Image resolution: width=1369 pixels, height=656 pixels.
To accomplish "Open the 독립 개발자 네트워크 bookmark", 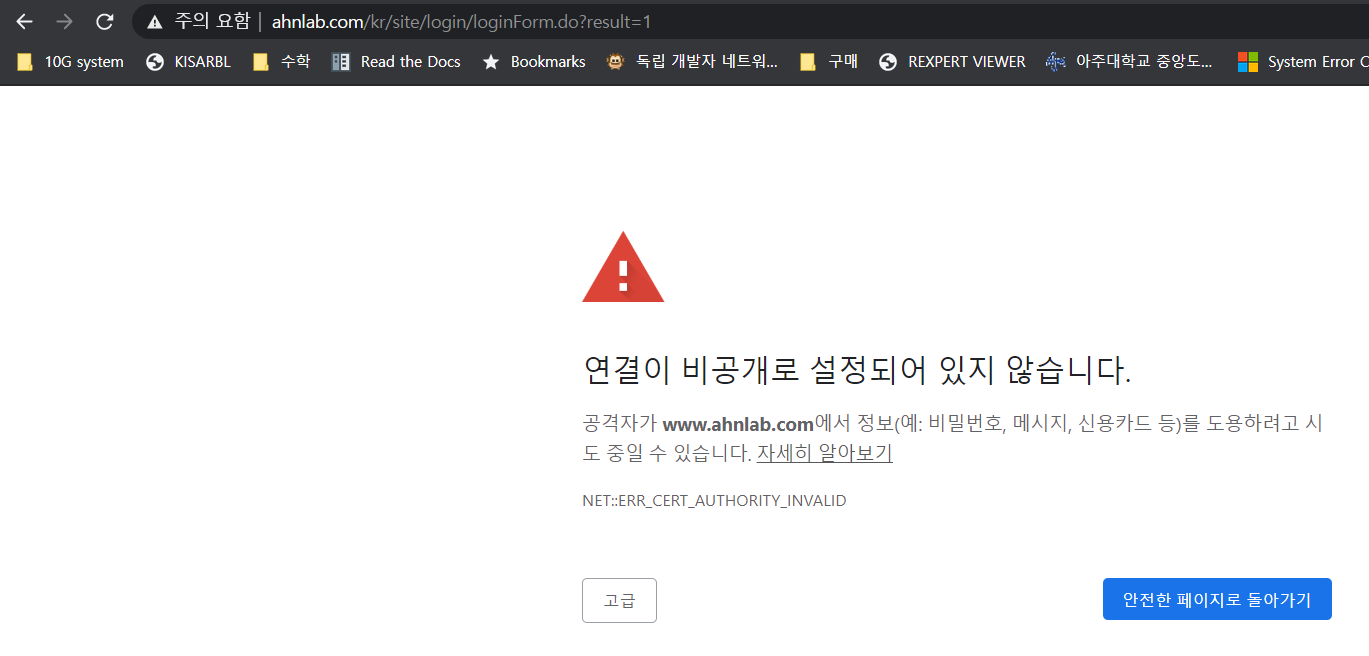I will click(x=692, y=62).
